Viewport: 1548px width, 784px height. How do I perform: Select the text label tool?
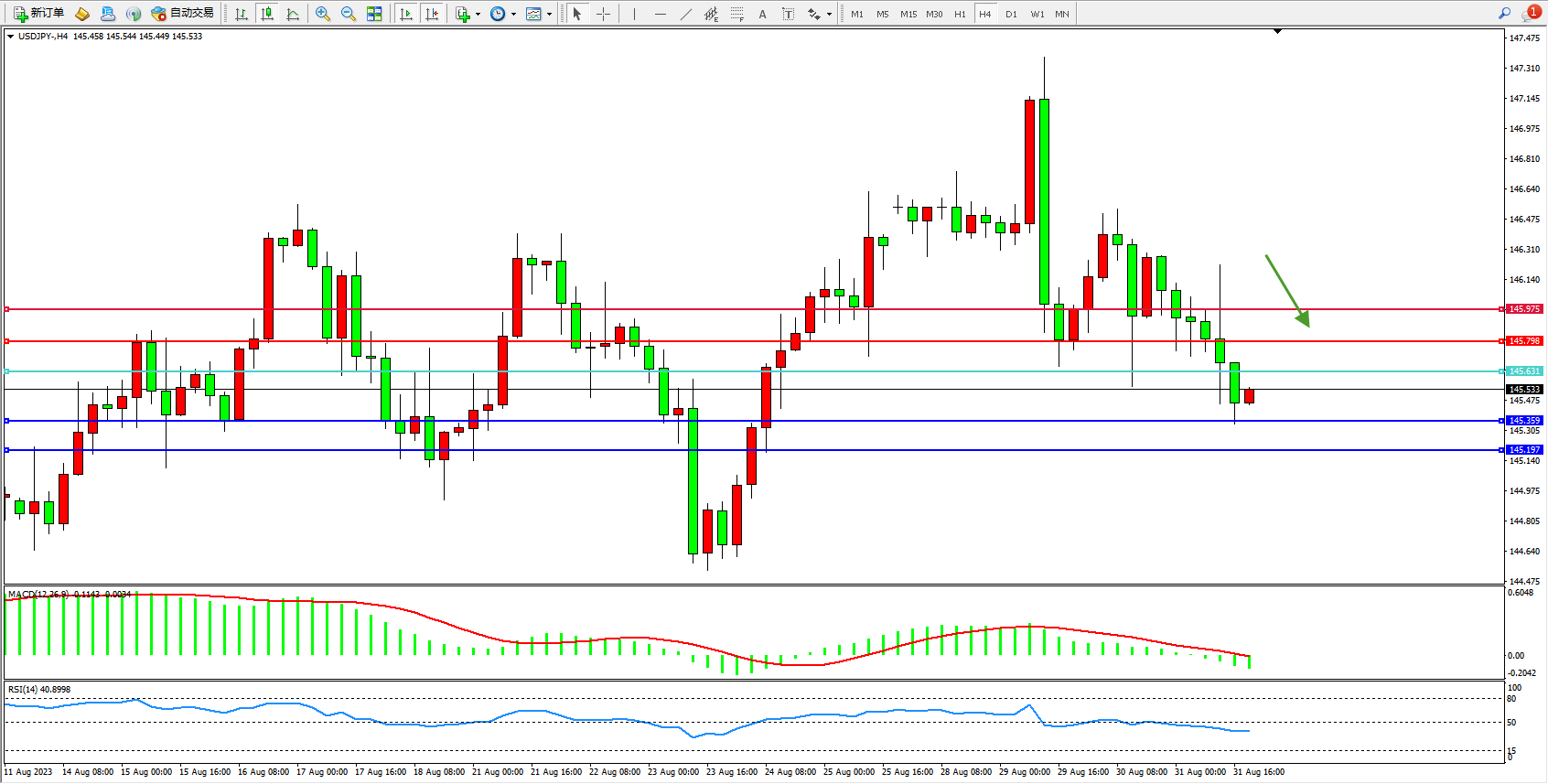coord(762,14)
